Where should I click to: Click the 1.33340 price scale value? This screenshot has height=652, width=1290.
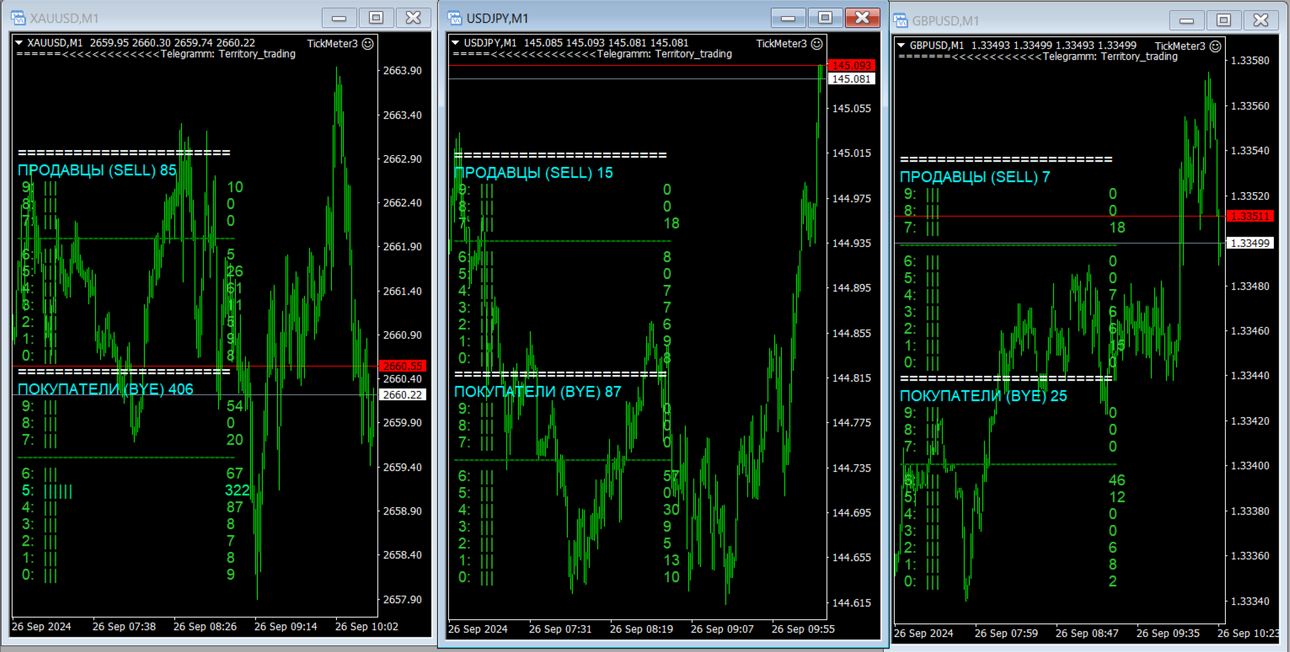(1249, 601)
